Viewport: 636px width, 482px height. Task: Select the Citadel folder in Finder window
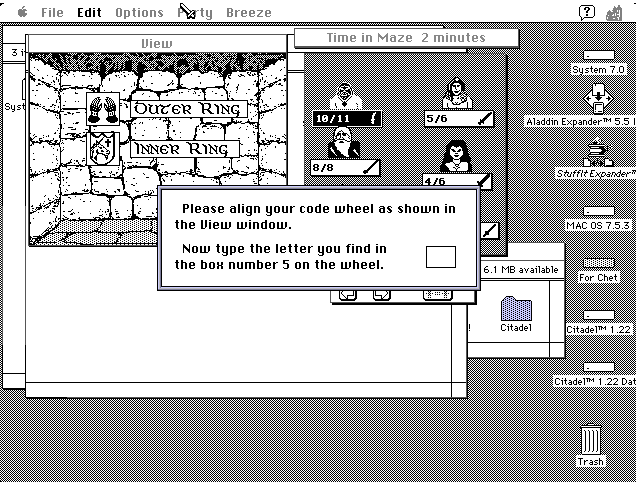tap(516, 309)
